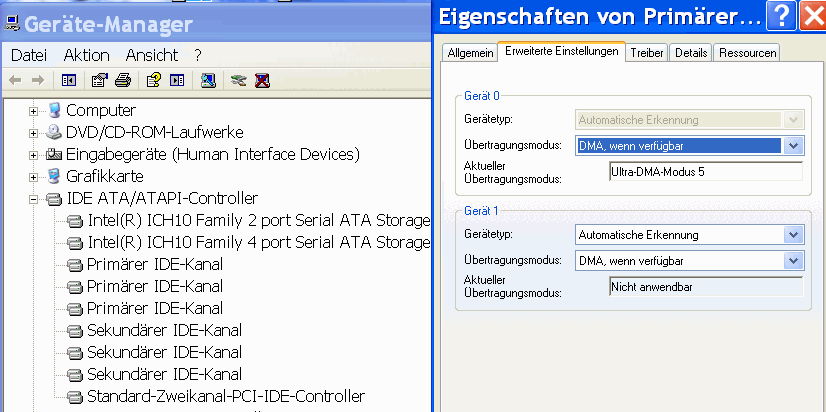Viewport: 826px width, 412px height.
Task: Open Gerät 0 Übertragungsmodus dropdown
Action: tap(793, 145)
